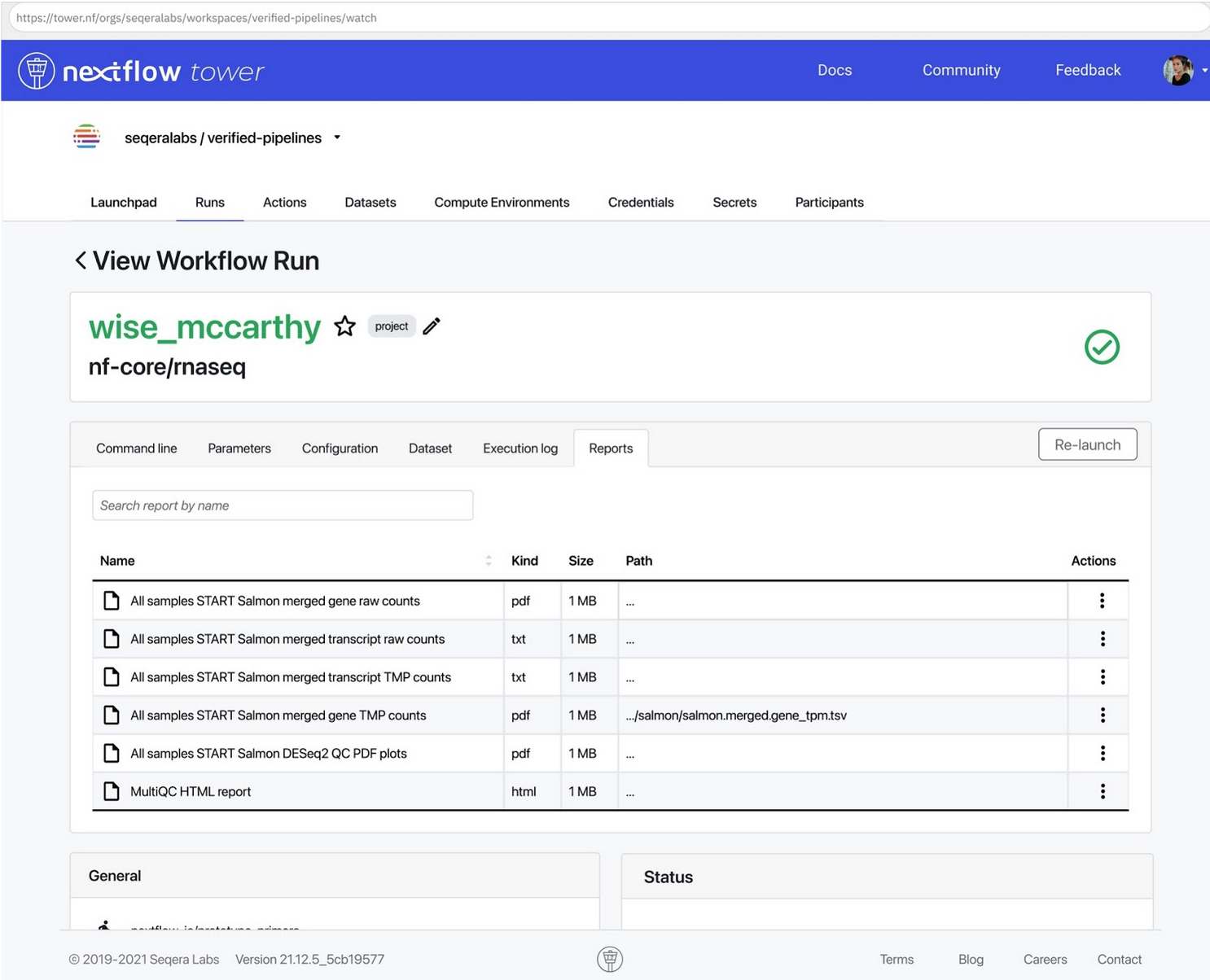
Task: Switch to the Launchpad tab
Action: (x=124, y=203)
